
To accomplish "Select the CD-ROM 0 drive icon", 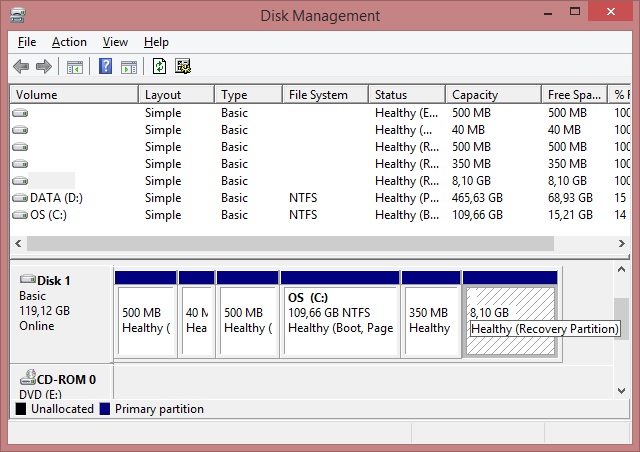I will point(27,379).
